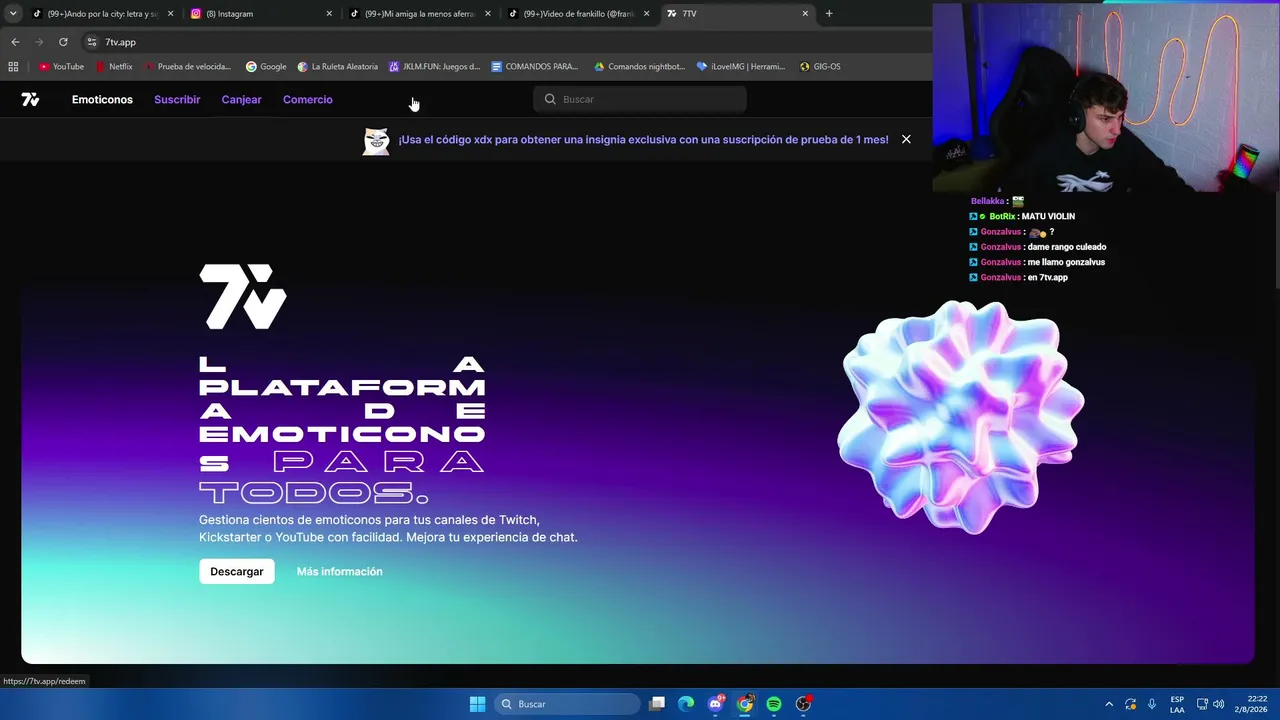Open the Emoticonos section
The image size is (1280, 720).
102,100
